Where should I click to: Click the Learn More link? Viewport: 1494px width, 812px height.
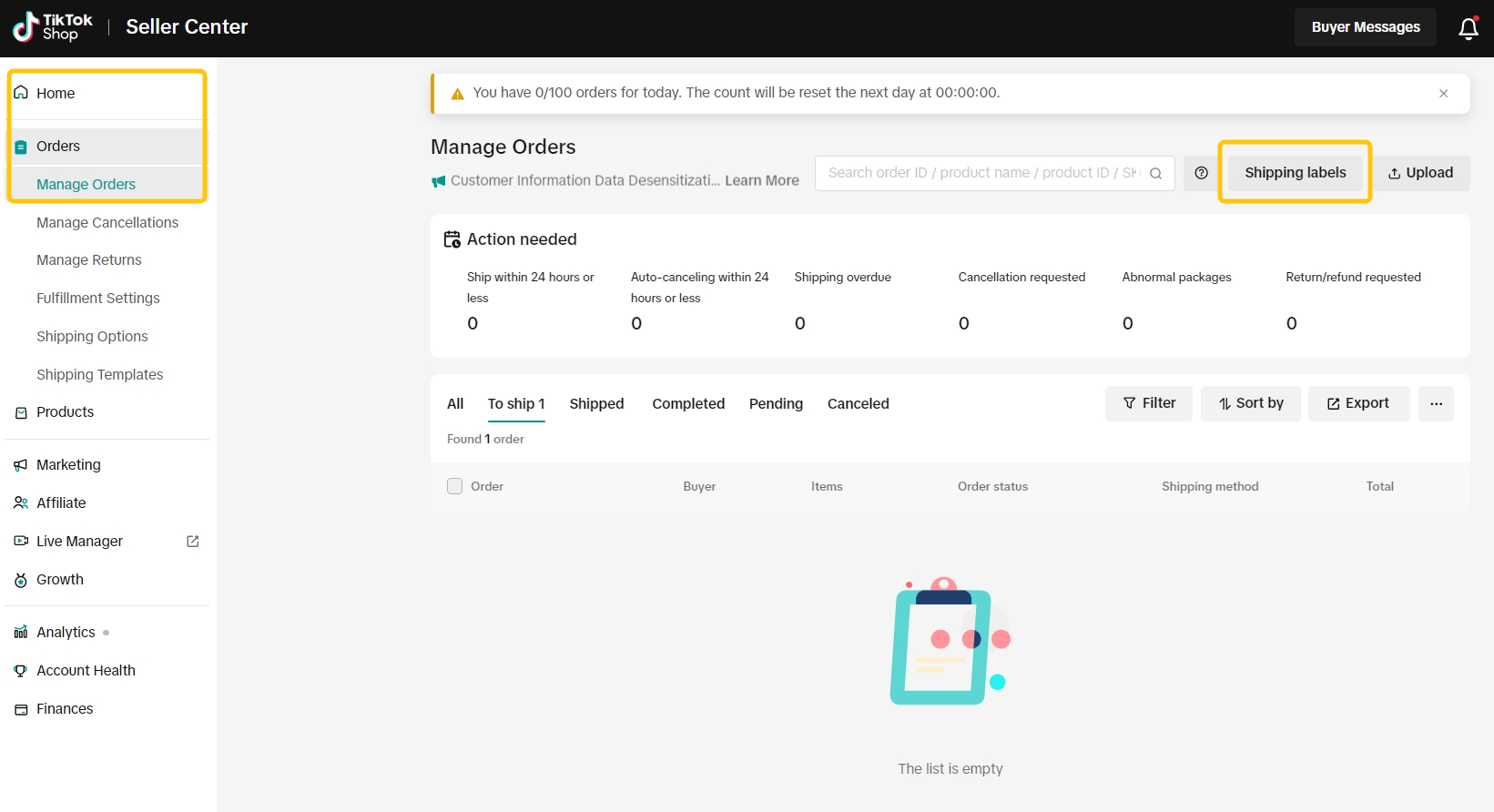pyautogui.click(x=761, y=180)
